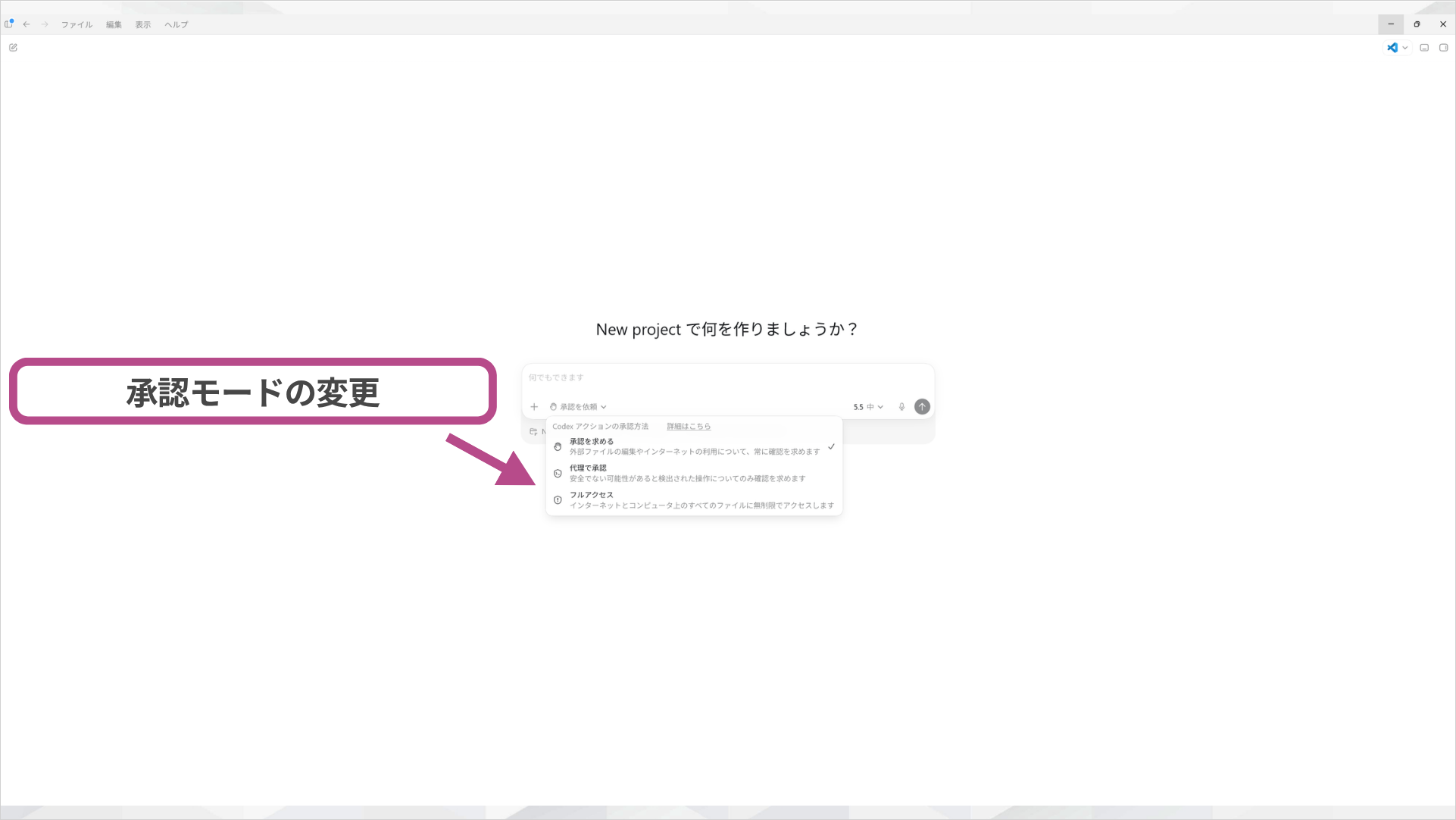This screenshot has width=1456, height=820.
Task: Toggle the bottom panel layout icon
Action: pos(1424,48)
